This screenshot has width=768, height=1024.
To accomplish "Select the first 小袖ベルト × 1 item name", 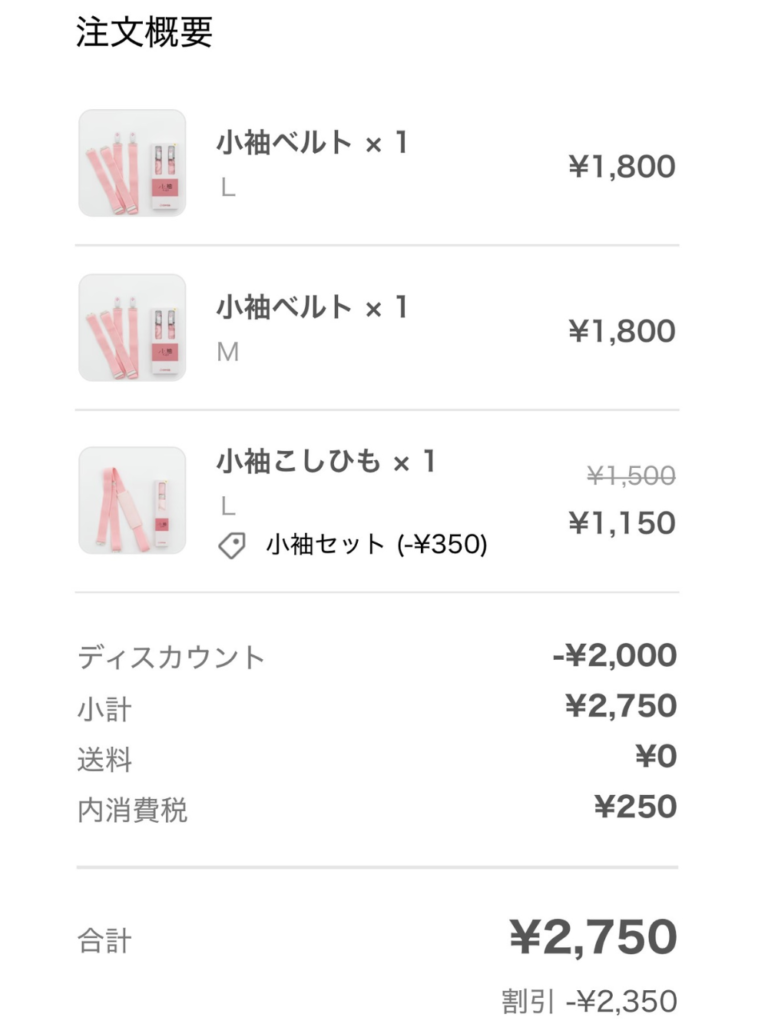I will [x=312, y=143].
